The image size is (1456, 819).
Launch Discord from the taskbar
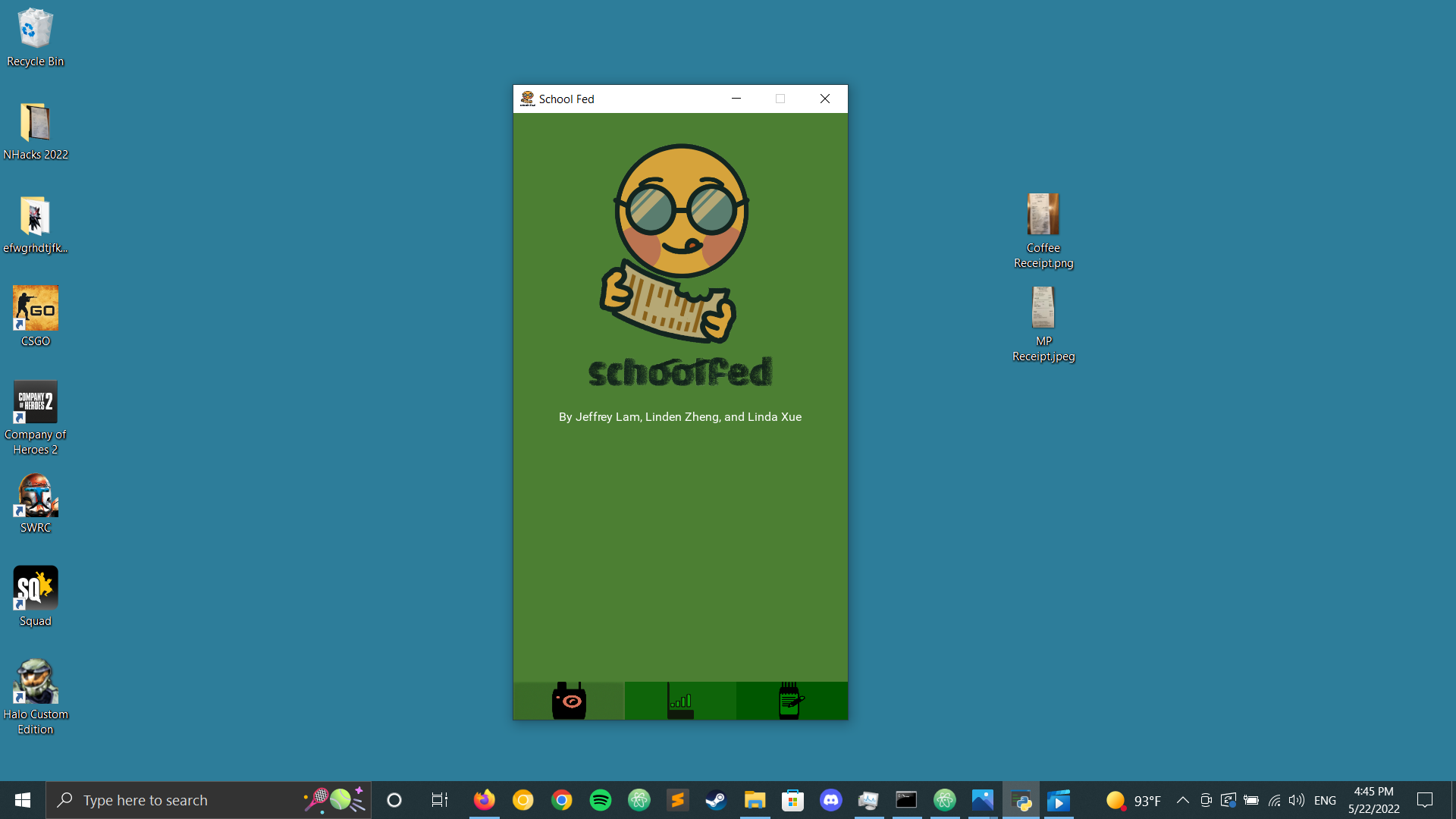pyautogui.click(x=830, y=800)
